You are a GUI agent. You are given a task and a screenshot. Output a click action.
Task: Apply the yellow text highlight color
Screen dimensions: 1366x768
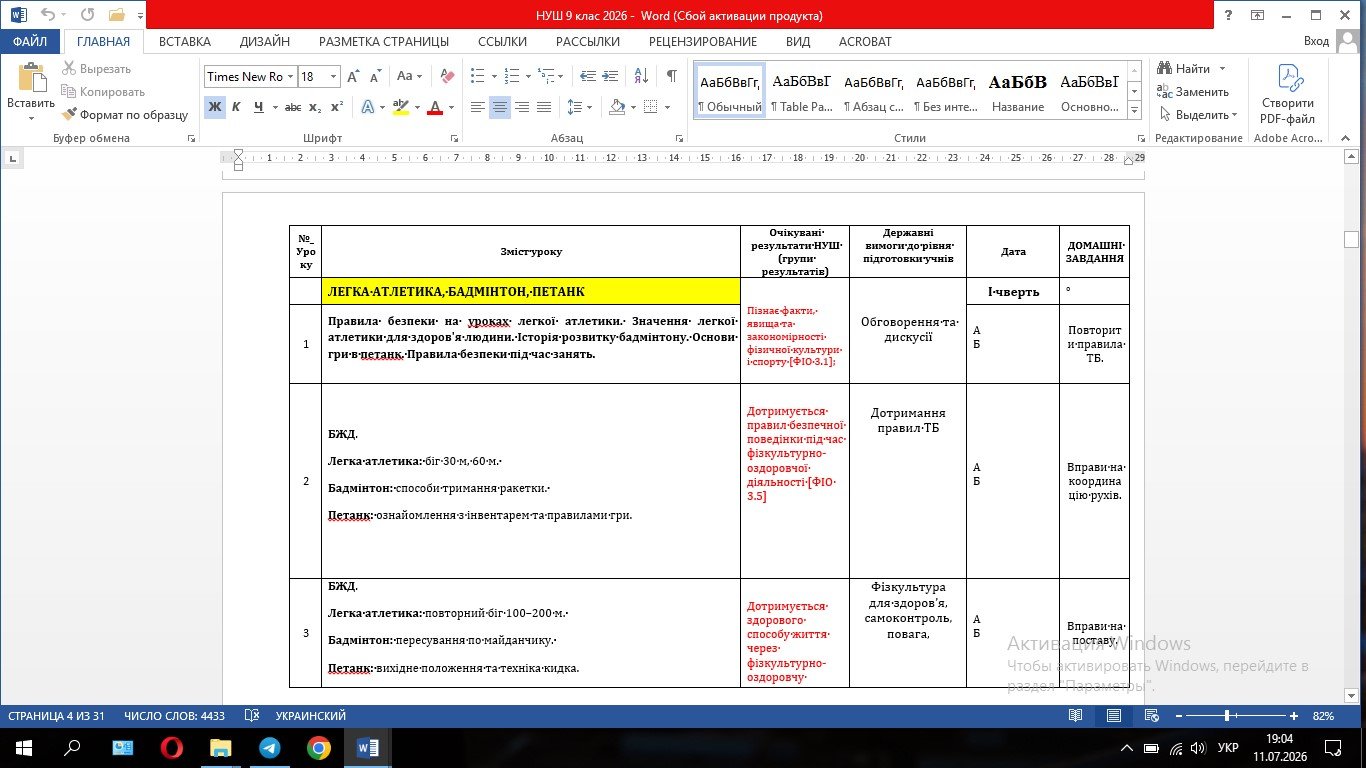click(x=400, y=107)
